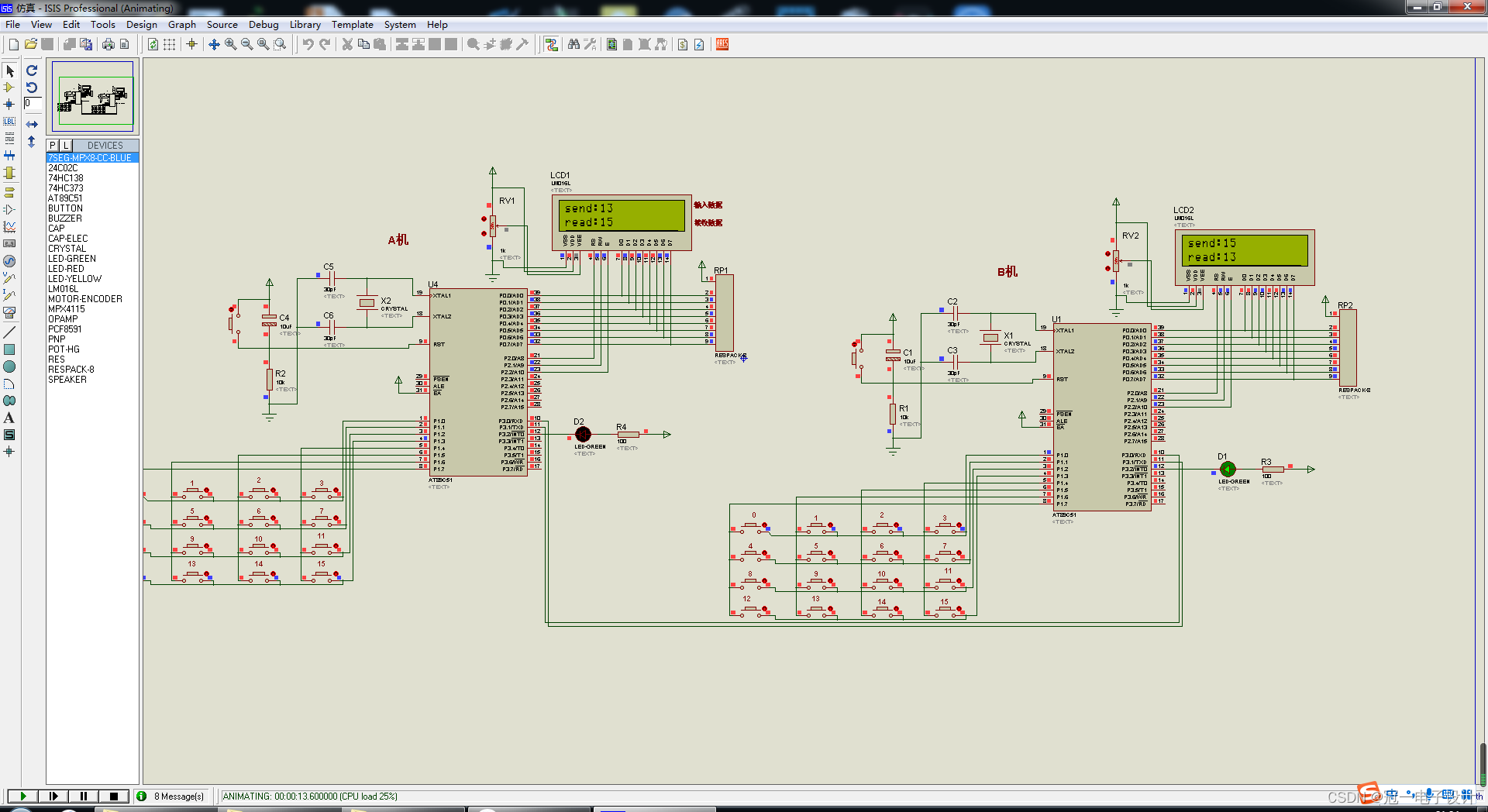Pause the running simulation
This screenshot has width=1488, height=812.
pos(83,796)
